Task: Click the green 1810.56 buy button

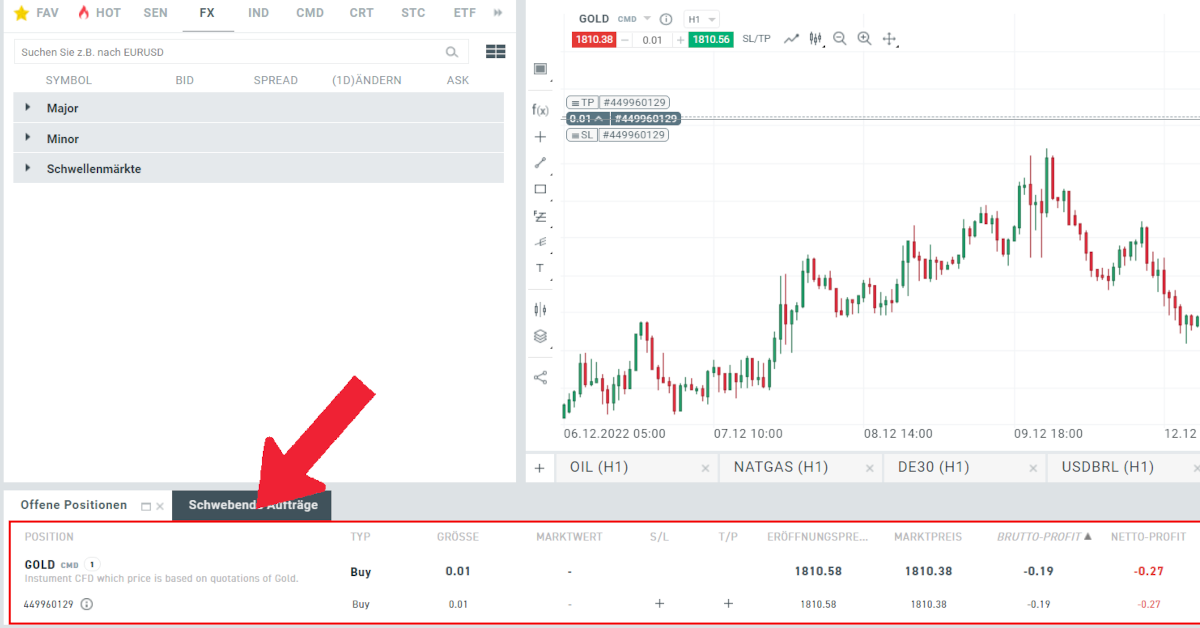Action: point(710,38)
